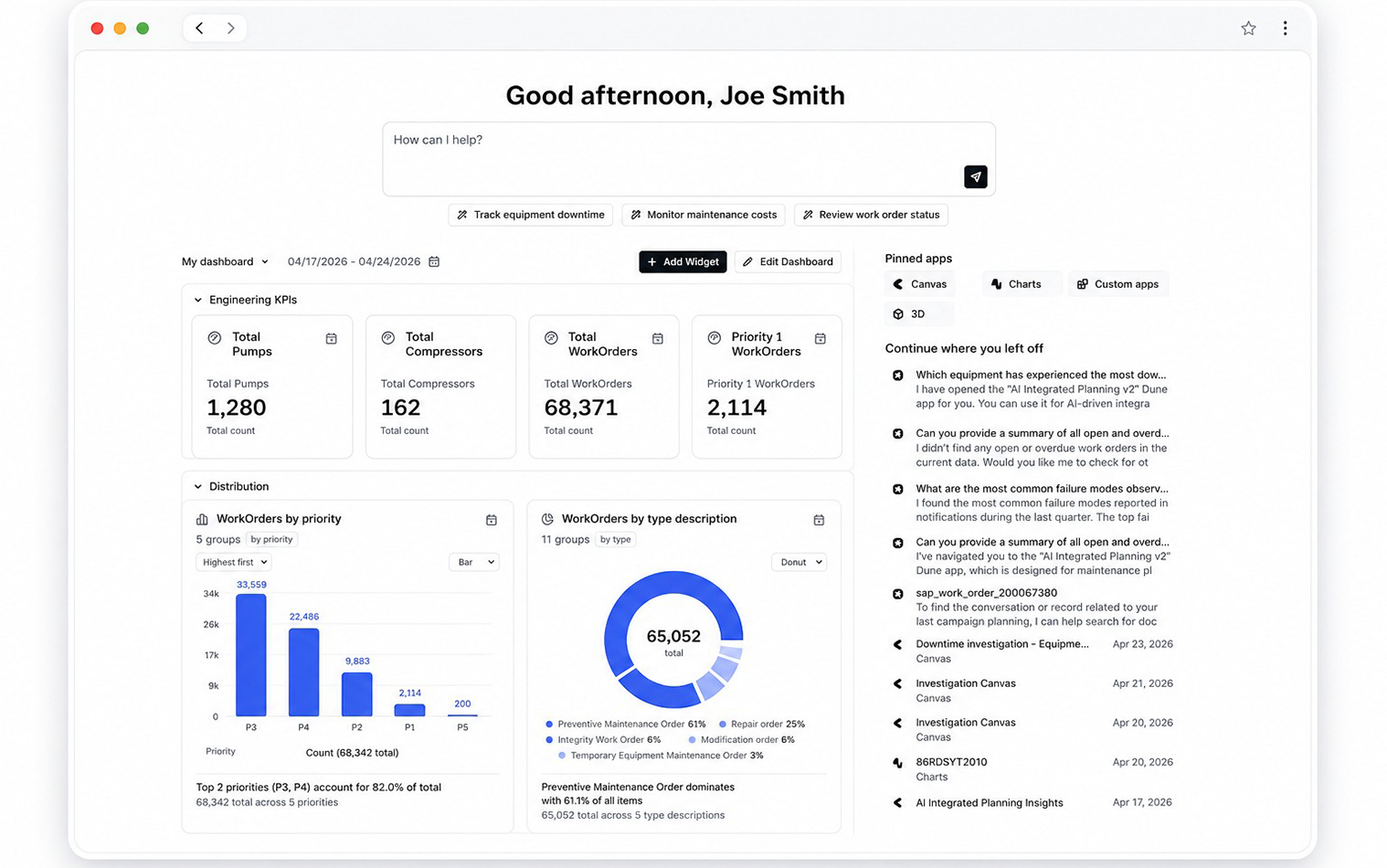
Task: Collapse the Distribution section
Action: tap(198, 487)
